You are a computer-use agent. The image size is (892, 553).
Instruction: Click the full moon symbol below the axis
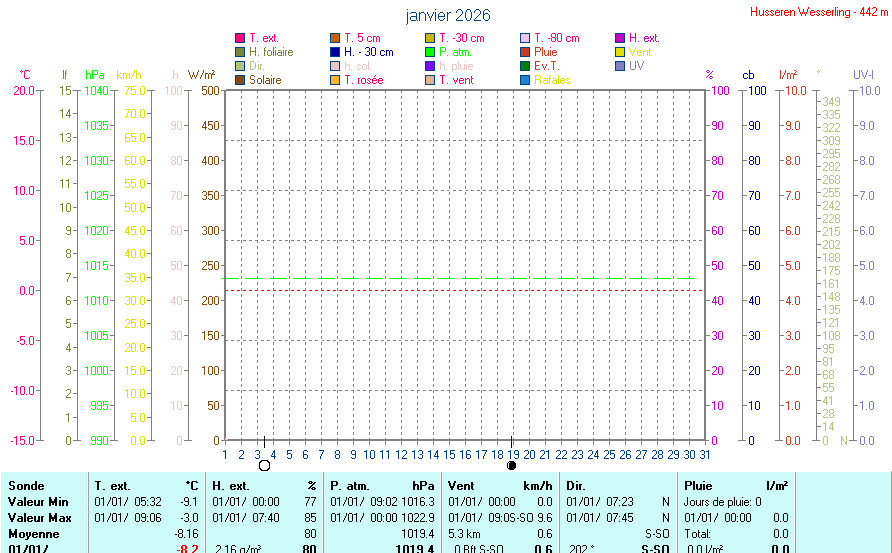pos(264,465)
